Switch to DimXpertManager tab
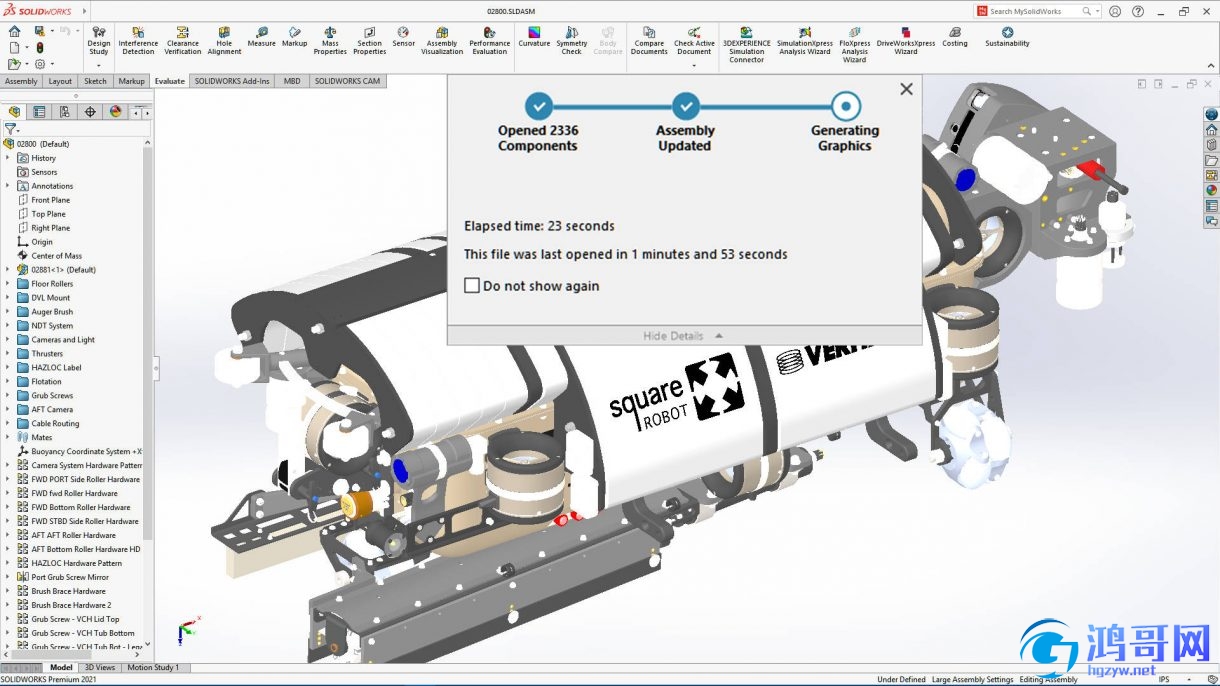Image resolution: width=1220 pixels, height=686 pixels. (90, 112)
